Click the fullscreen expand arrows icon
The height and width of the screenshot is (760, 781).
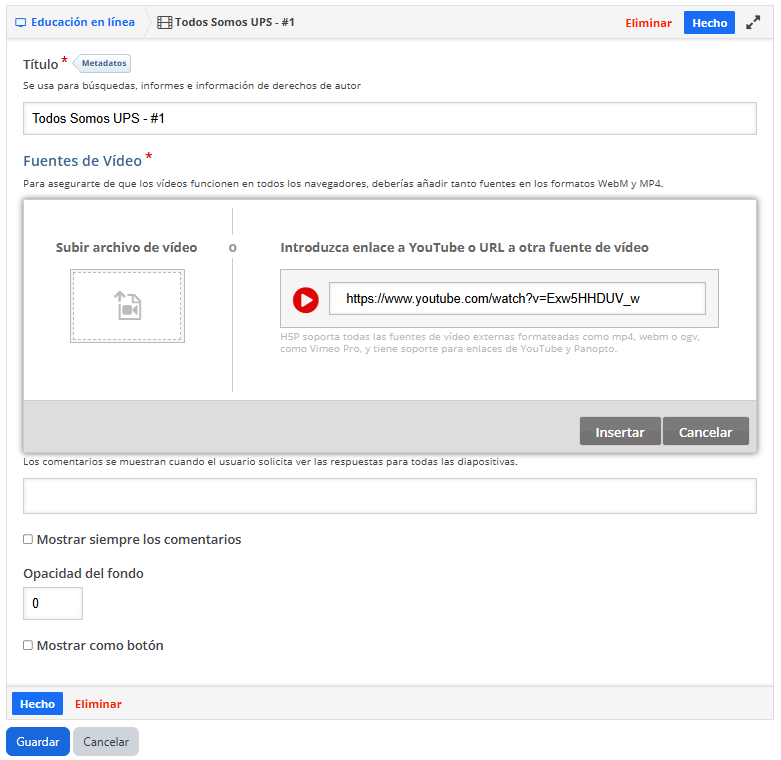753,22
